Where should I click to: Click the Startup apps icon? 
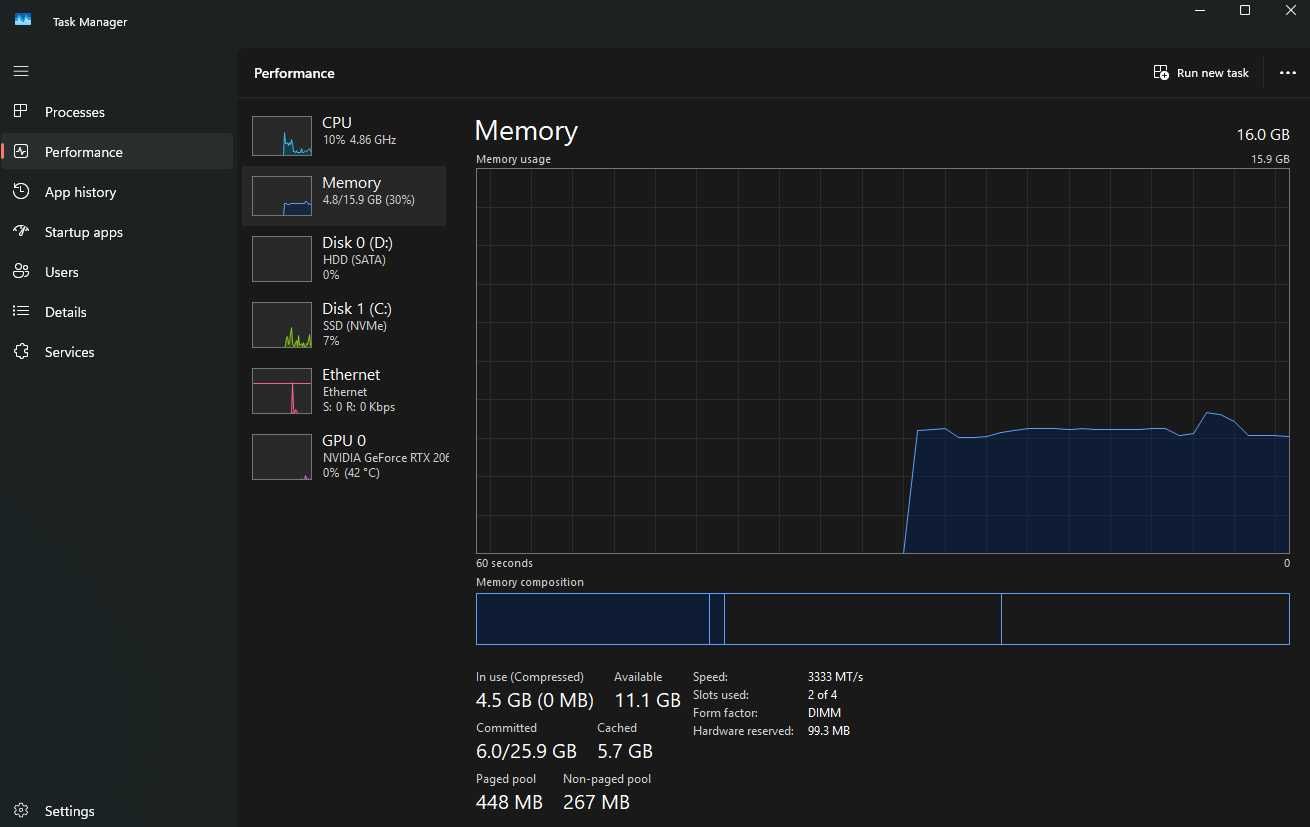[21, 231]
